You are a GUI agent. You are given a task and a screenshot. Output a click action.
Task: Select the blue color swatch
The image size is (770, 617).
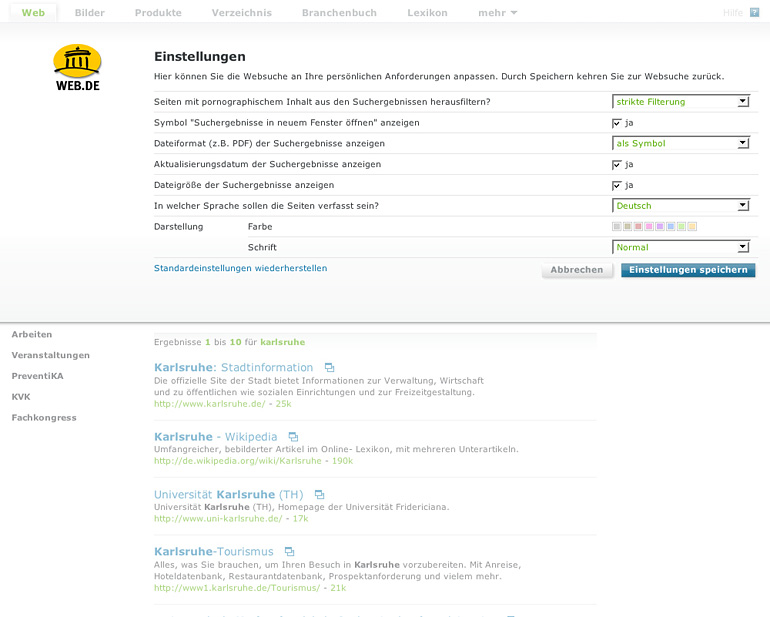[671, 226]
